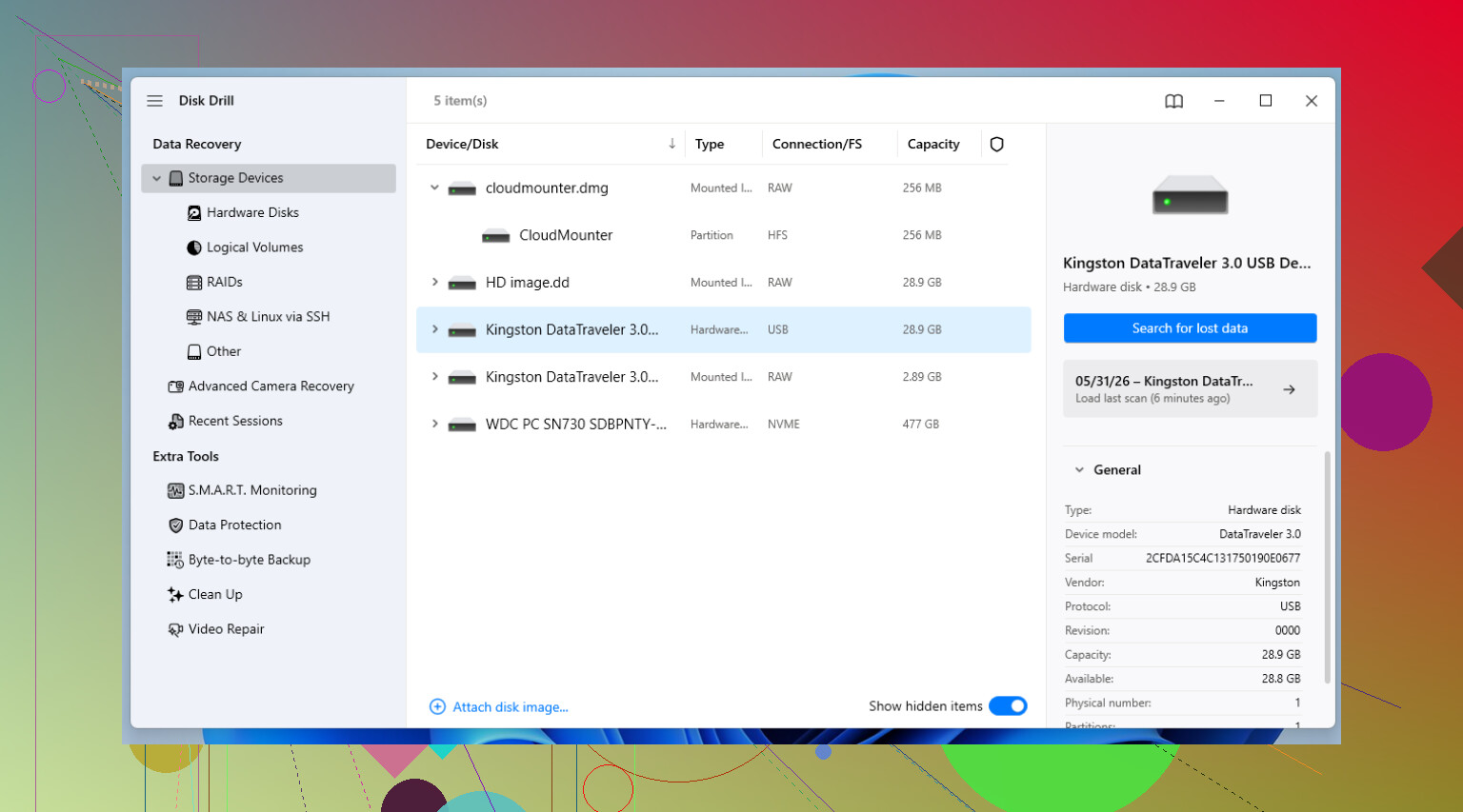Sort by Connection/FS column header

[817, 145]
